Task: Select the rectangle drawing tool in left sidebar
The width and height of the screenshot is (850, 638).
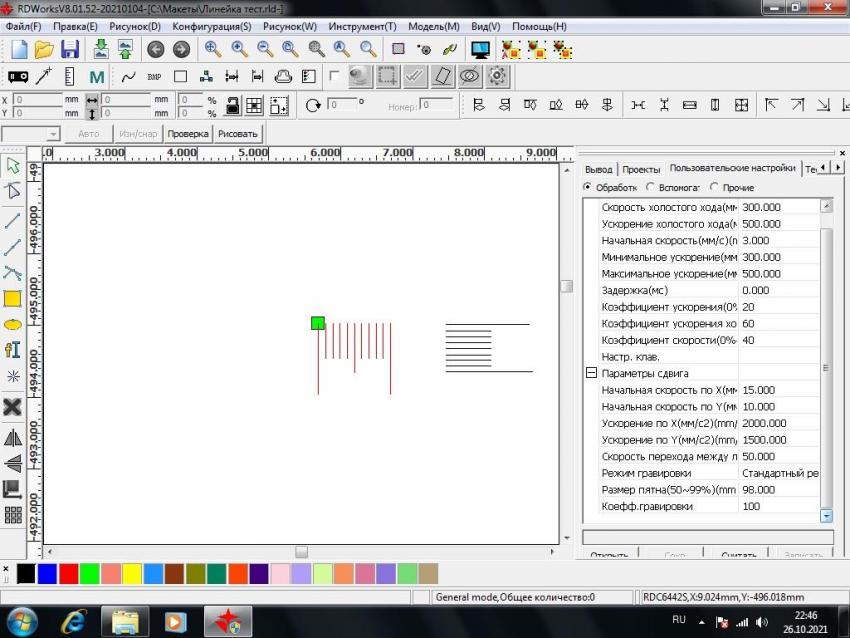Action: click(13, 298)
